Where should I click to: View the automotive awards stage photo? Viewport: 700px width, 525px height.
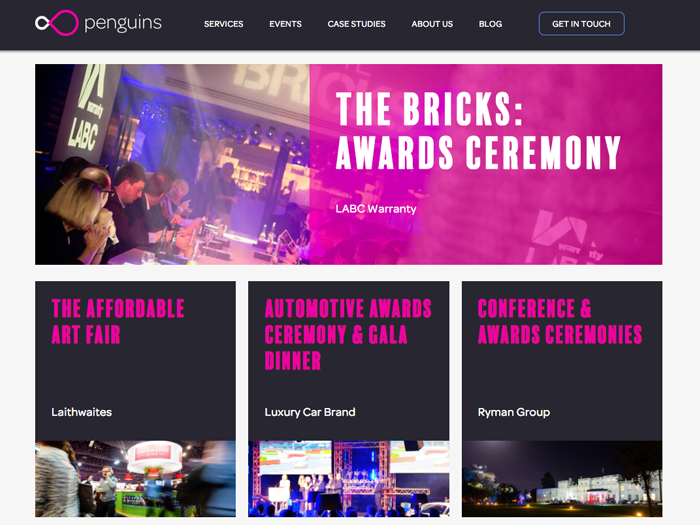point(349,479)
